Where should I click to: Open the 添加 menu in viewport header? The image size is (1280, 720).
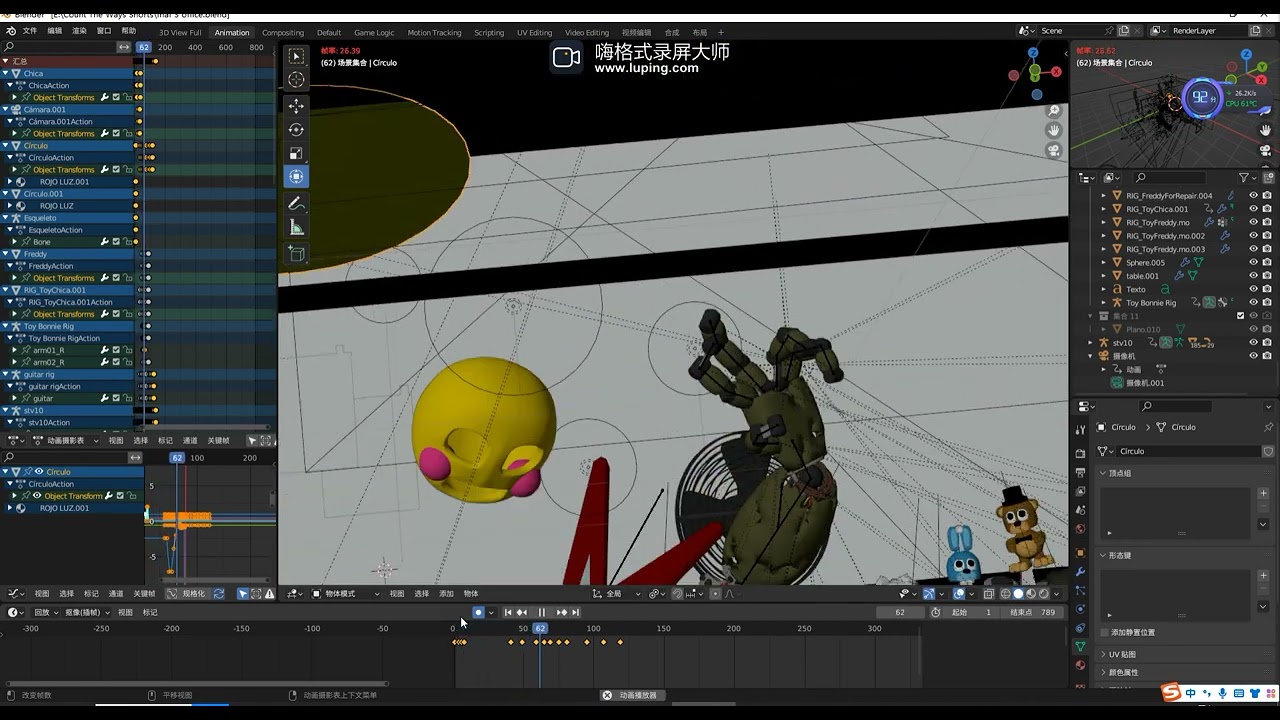click(446, 593)
